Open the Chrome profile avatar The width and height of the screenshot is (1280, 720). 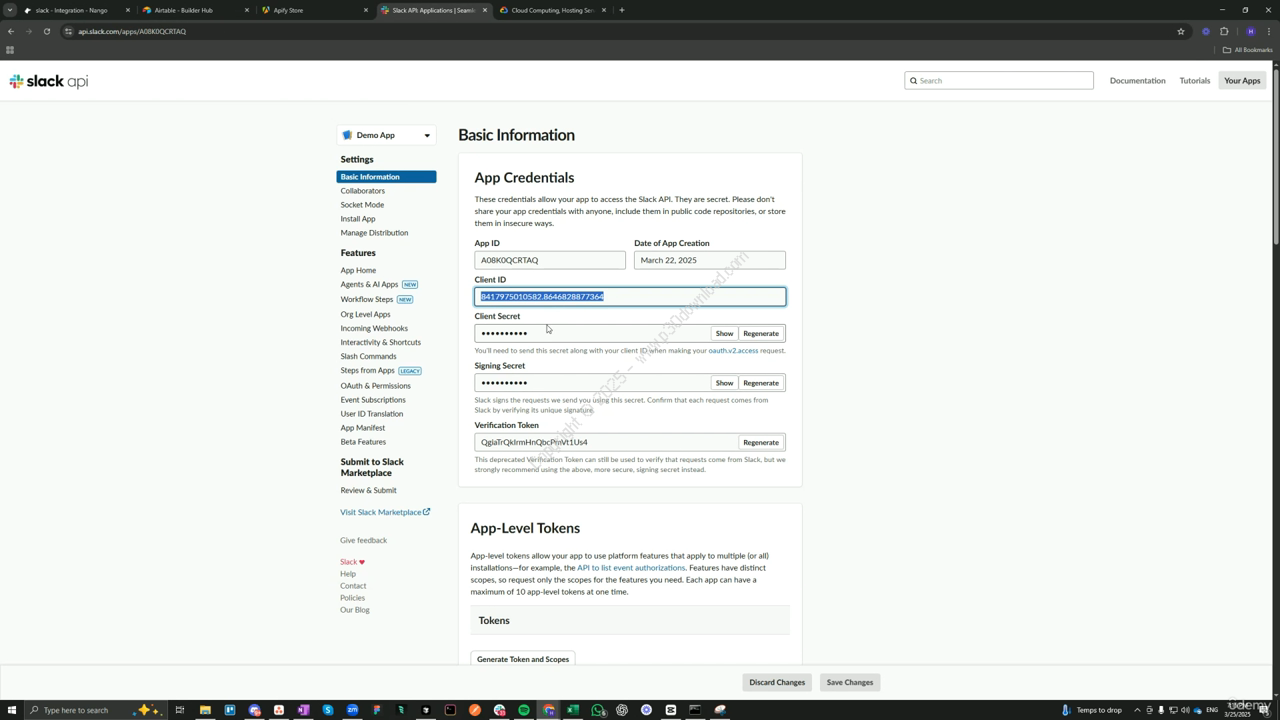tap(1250, 31)
